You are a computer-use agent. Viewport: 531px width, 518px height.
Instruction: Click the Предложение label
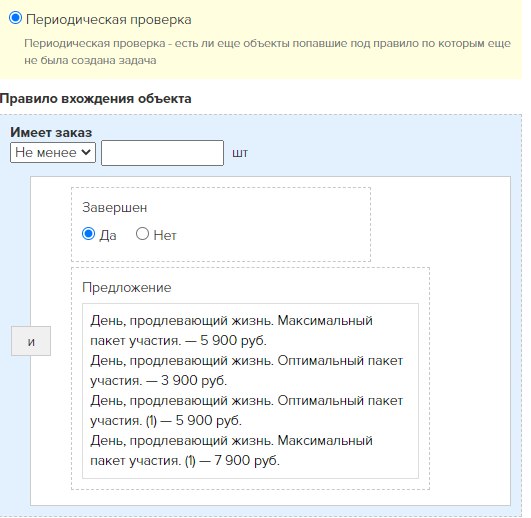tap(127, 287)
